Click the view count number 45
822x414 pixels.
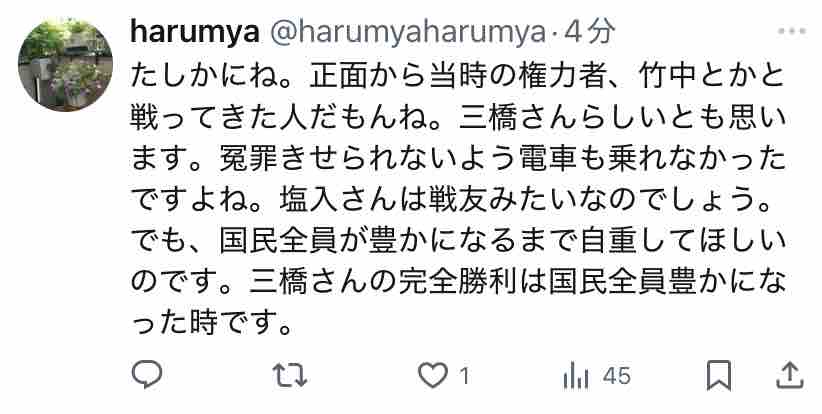tap(616, 376)
